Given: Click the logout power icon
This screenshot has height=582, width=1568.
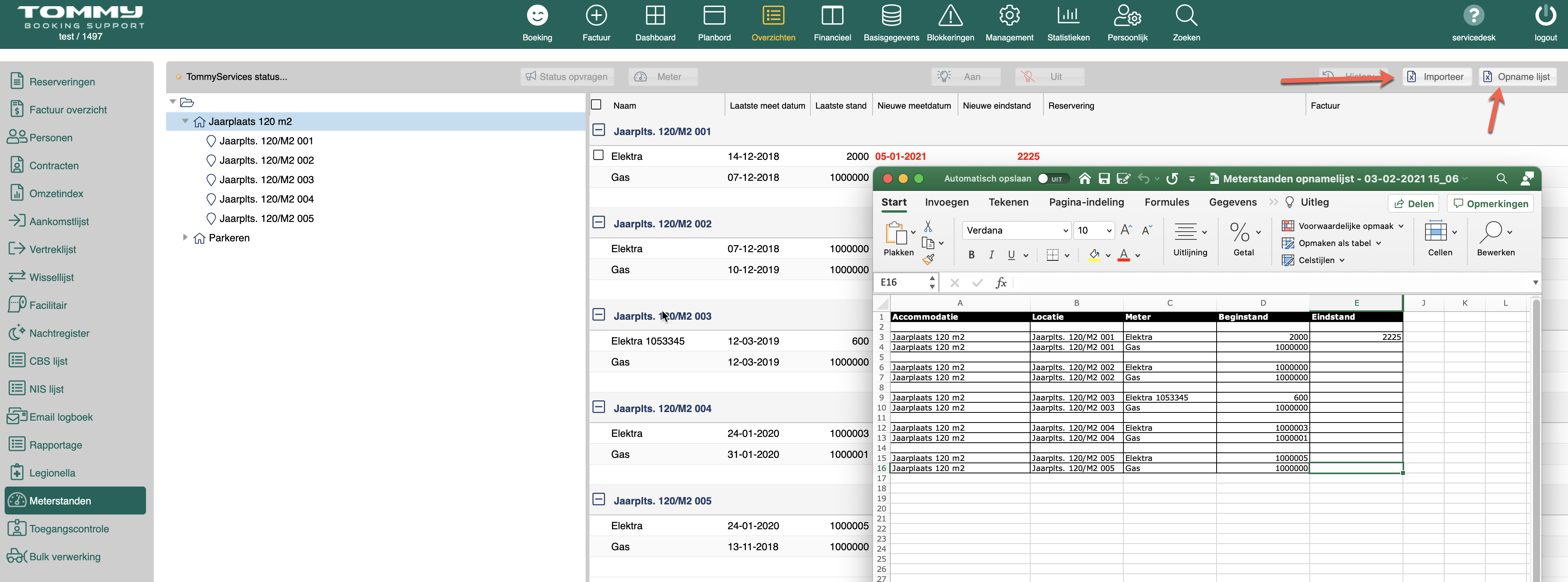Looking at the screenshot, I should (1545, 16).
